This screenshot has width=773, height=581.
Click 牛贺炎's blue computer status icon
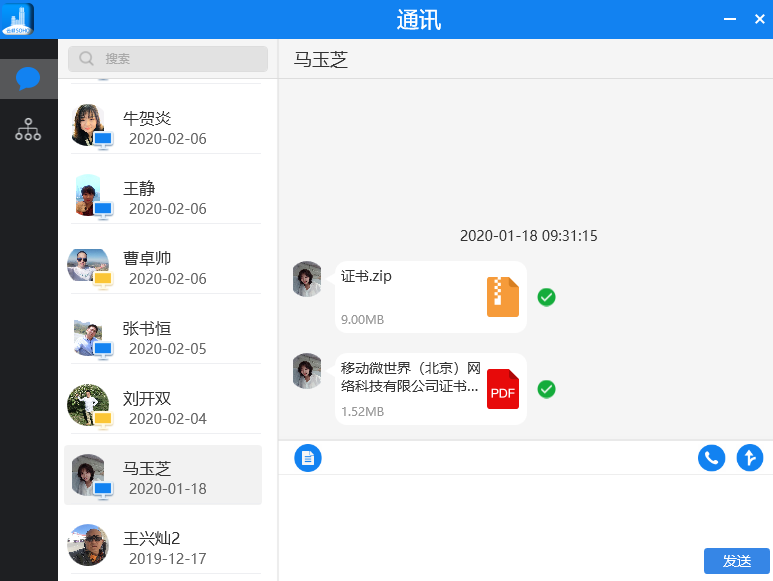tap(103, 140)
